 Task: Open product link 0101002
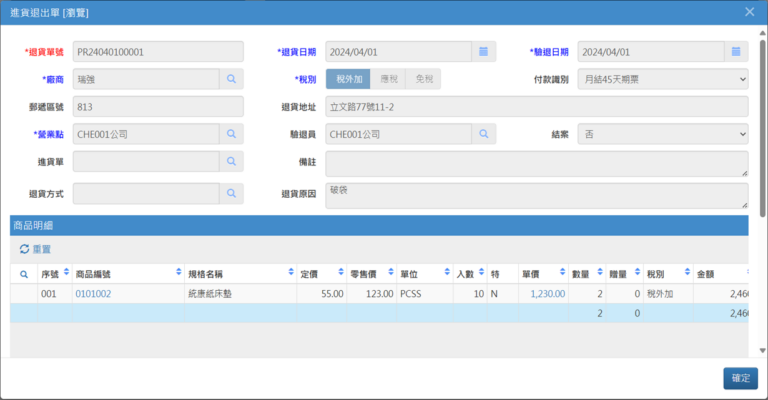(93, 294)
